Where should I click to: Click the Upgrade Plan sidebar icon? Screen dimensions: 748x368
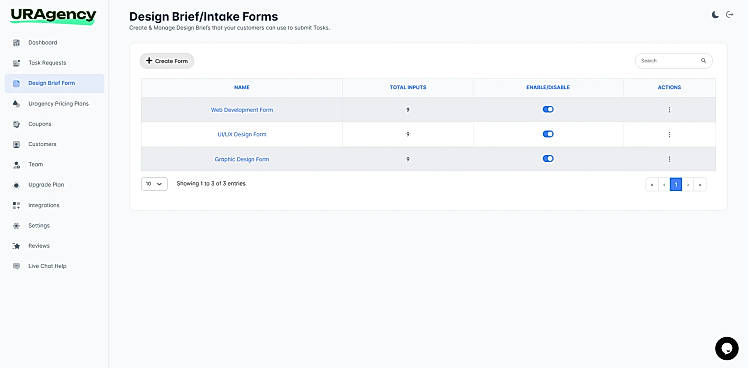[x=17, y=185]
